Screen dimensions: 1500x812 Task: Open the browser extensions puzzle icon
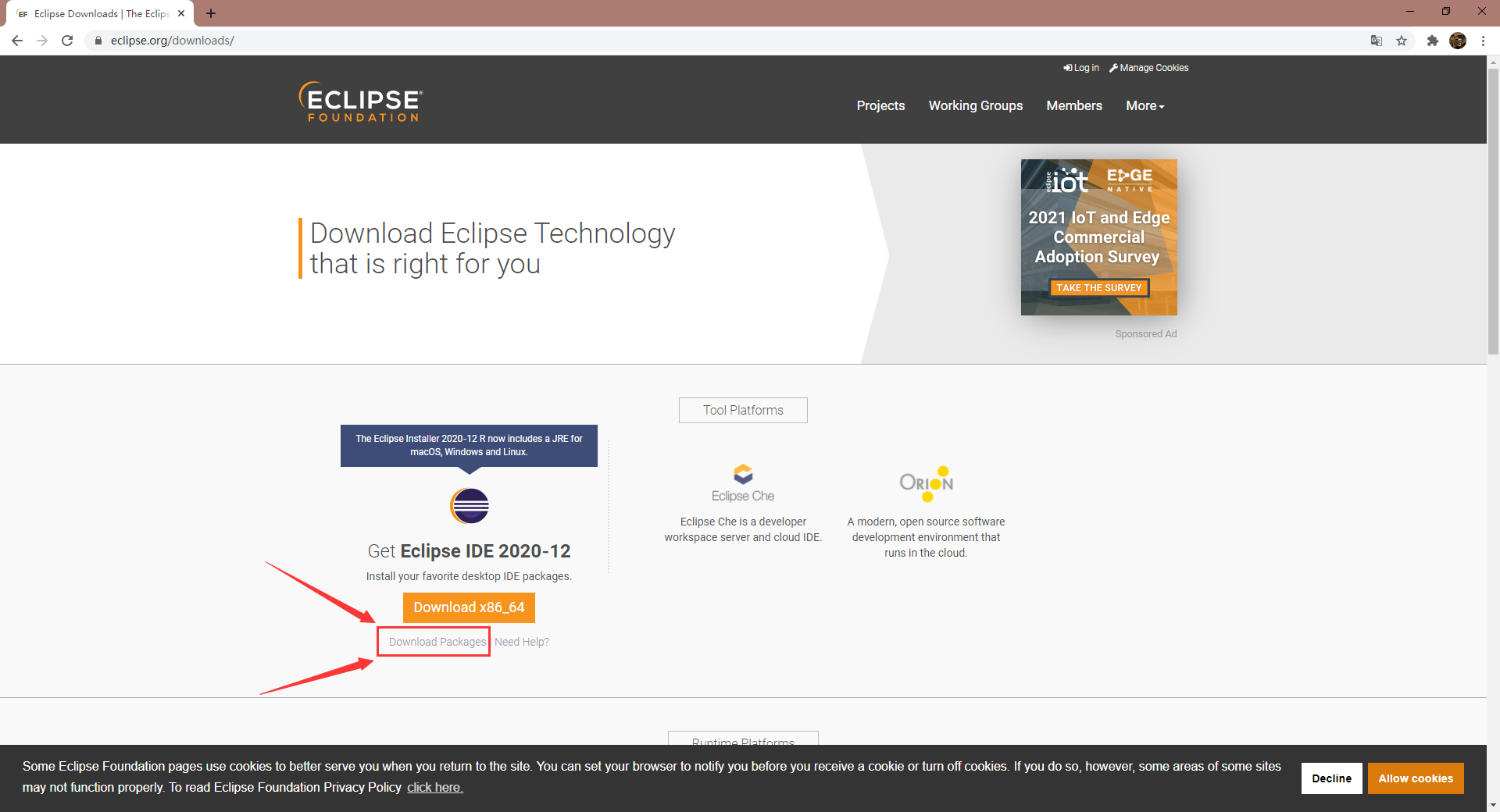(1433, 41)
